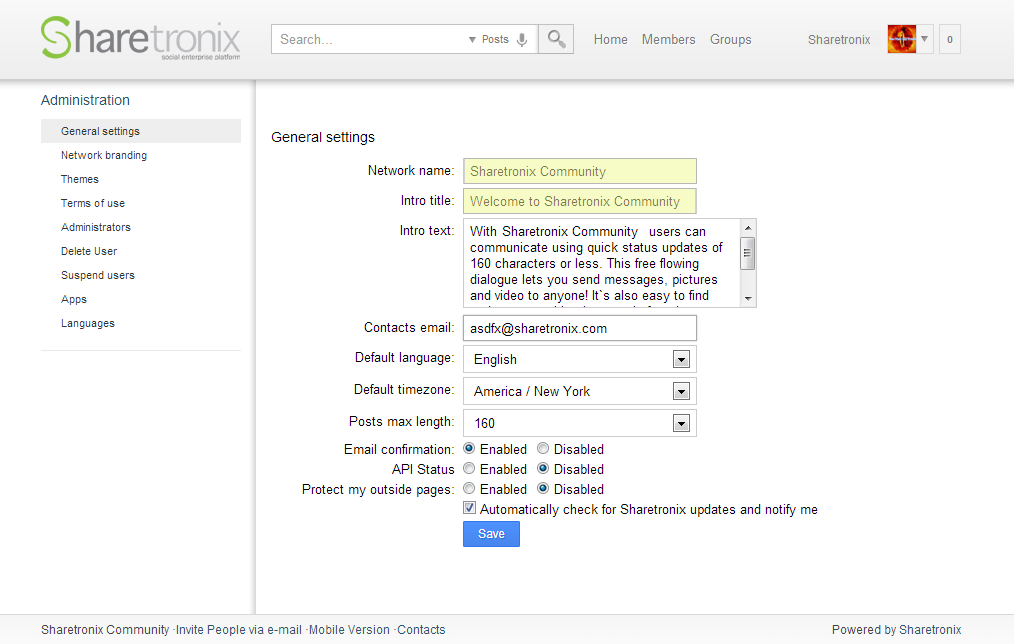This screenshot has width=1014, height=644.
Task: Click the user avatar thumbnail
Action: pyautogui.click(x=901, y=39)
